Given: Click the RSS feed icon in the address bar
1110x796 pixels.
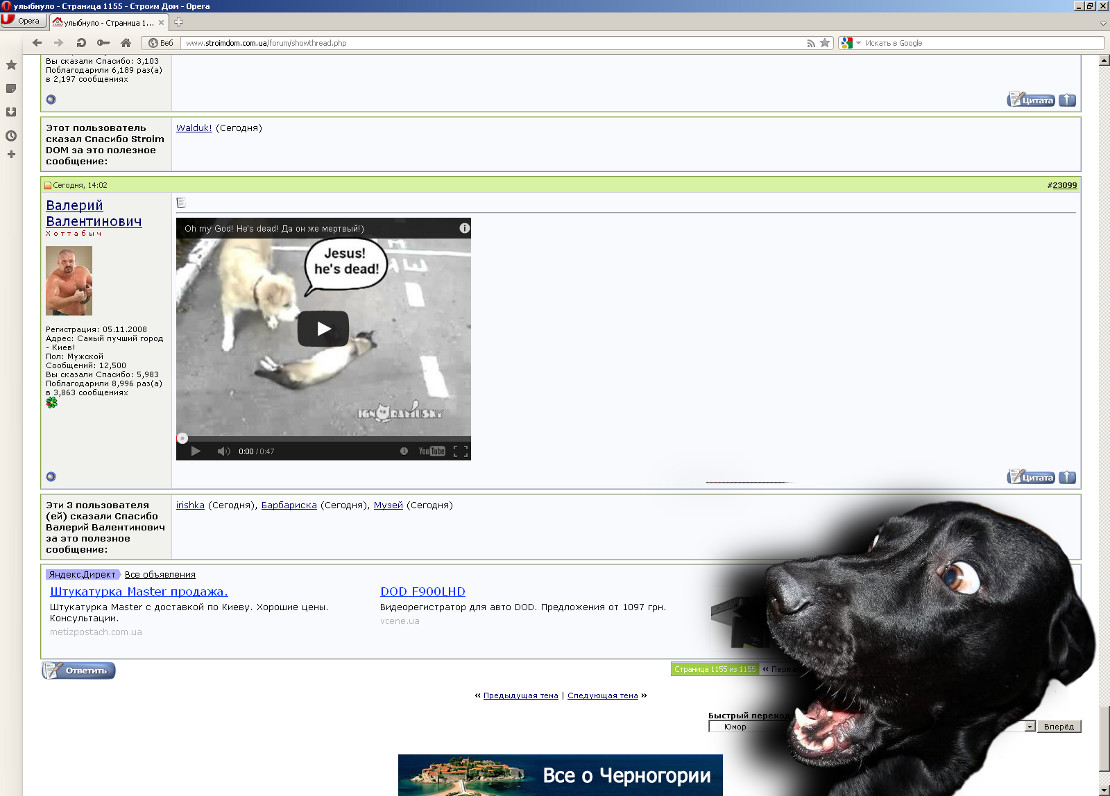Looking at the screenshot, I should 811,43.
